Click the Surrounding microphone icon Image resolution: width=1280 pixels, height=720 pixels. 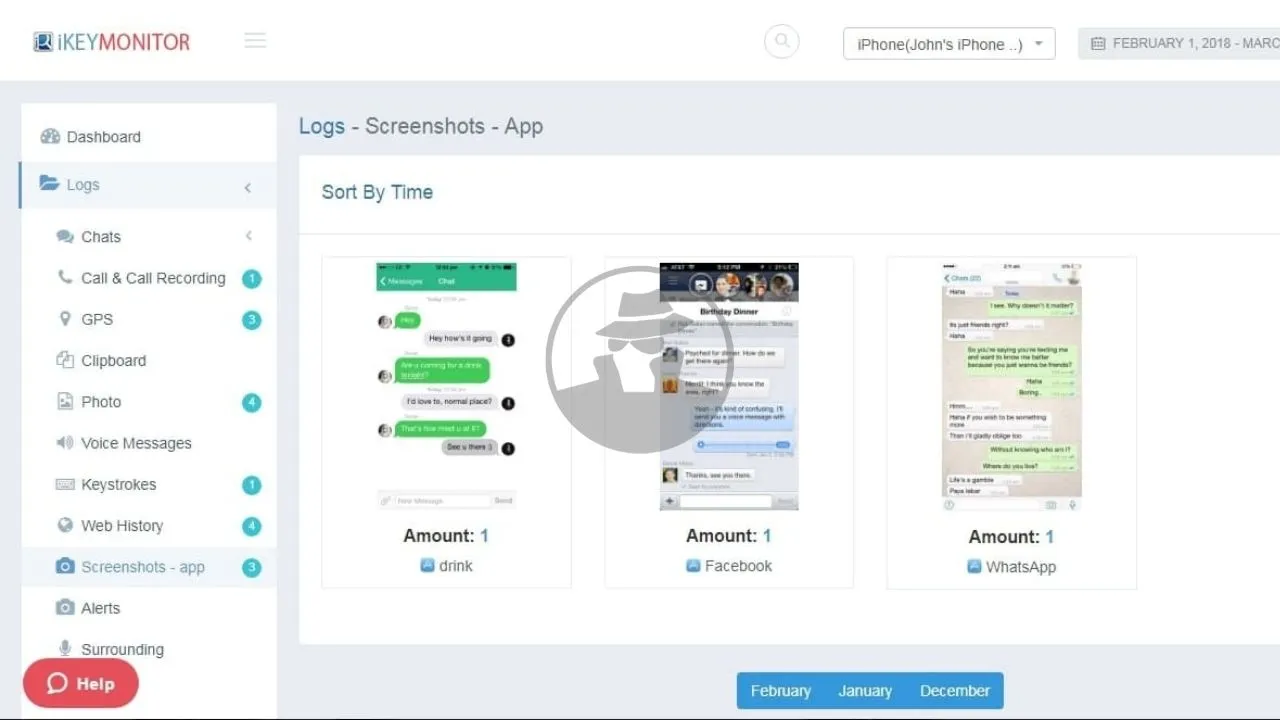click(x=65, y=648)
